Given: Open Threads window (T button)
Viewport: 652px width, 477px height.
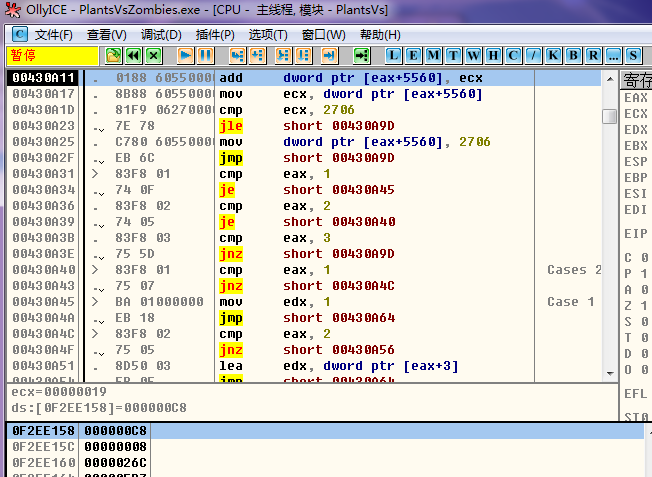Looking at the screenshot, I should [x=453, y=55].
